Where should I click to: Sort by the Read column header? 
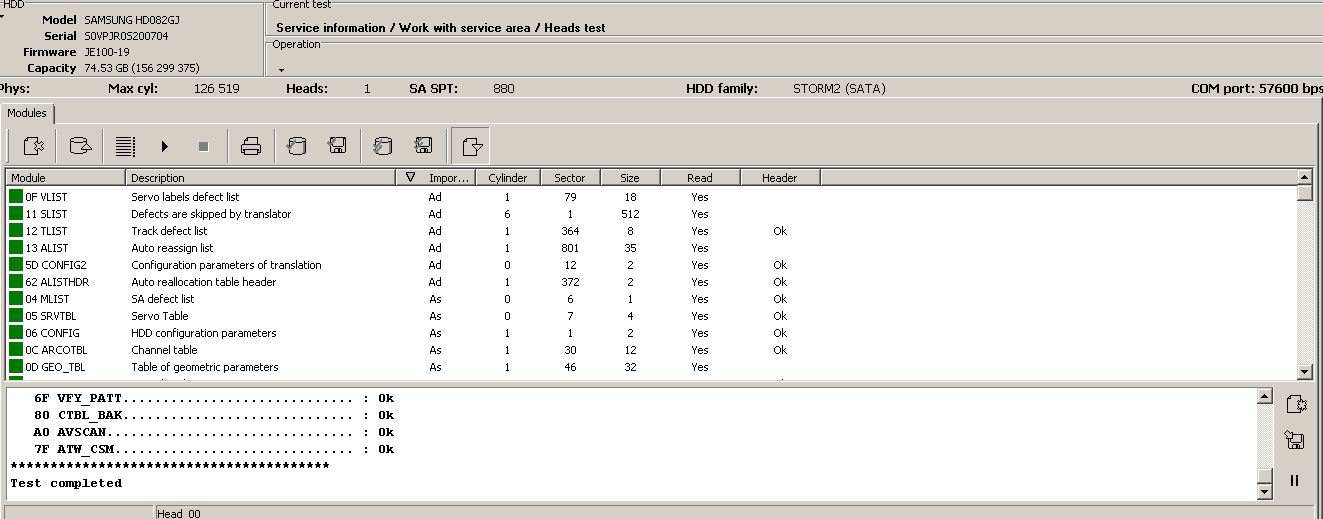coord(700,178)
